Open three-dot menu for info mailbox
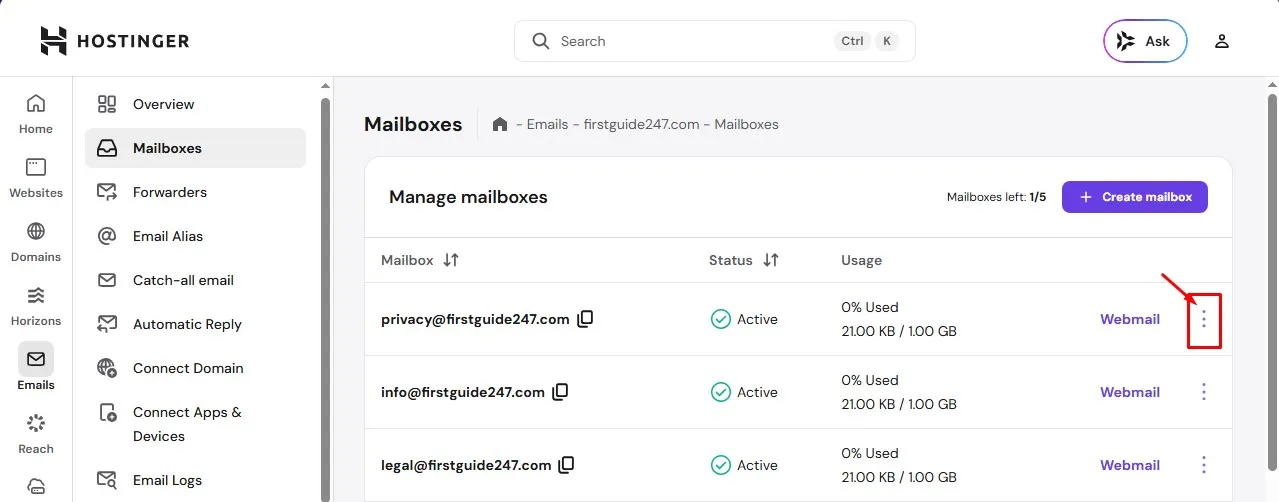This screenshot has height=502, width=1279. 1204,392
